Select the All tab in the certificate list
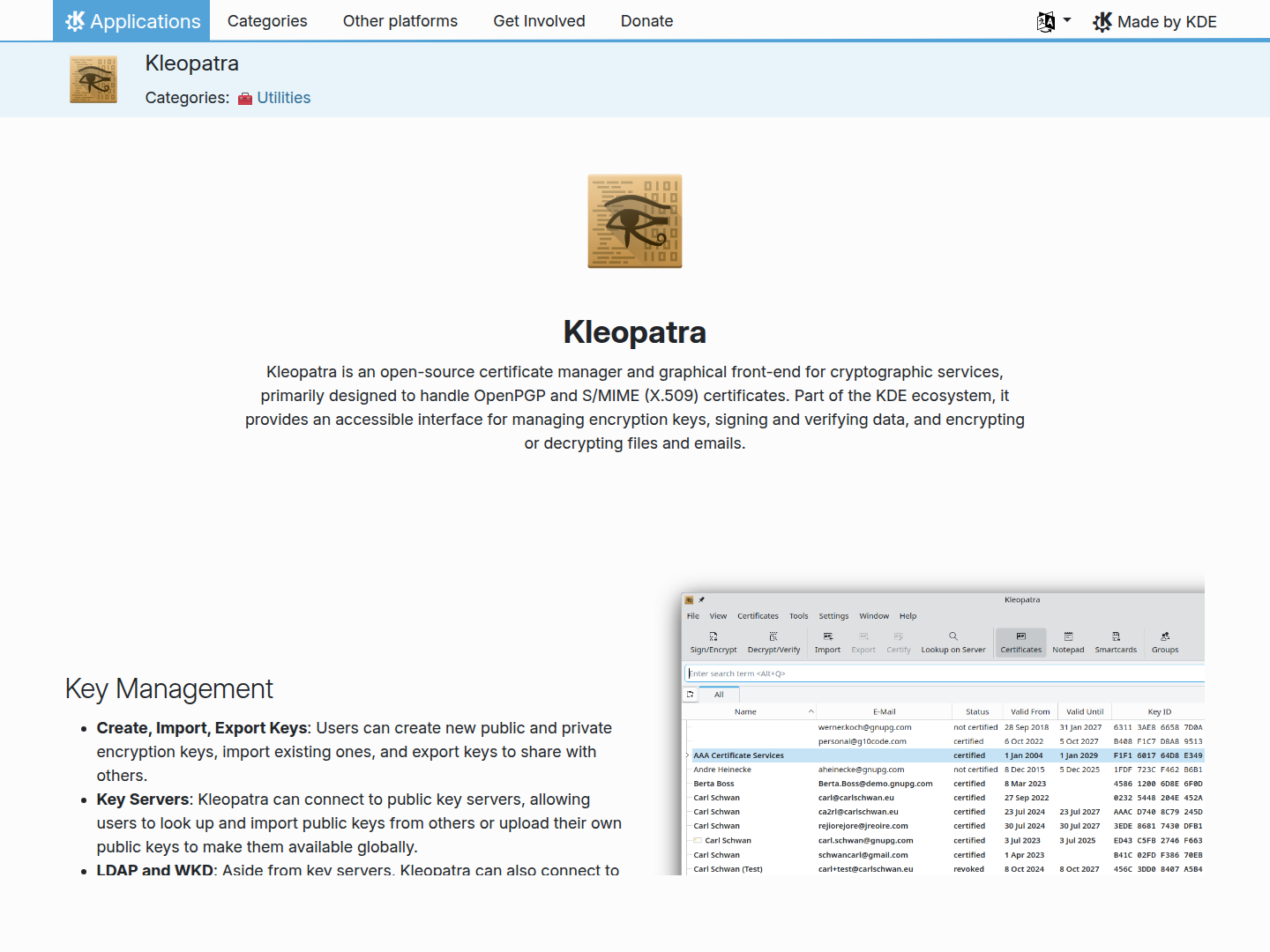 coord(720,695)
